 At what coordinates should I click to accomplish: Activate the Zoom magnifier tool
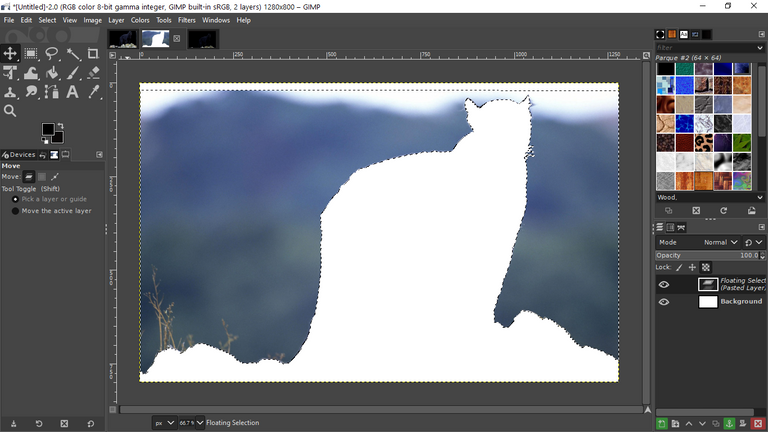click(10, 111)
